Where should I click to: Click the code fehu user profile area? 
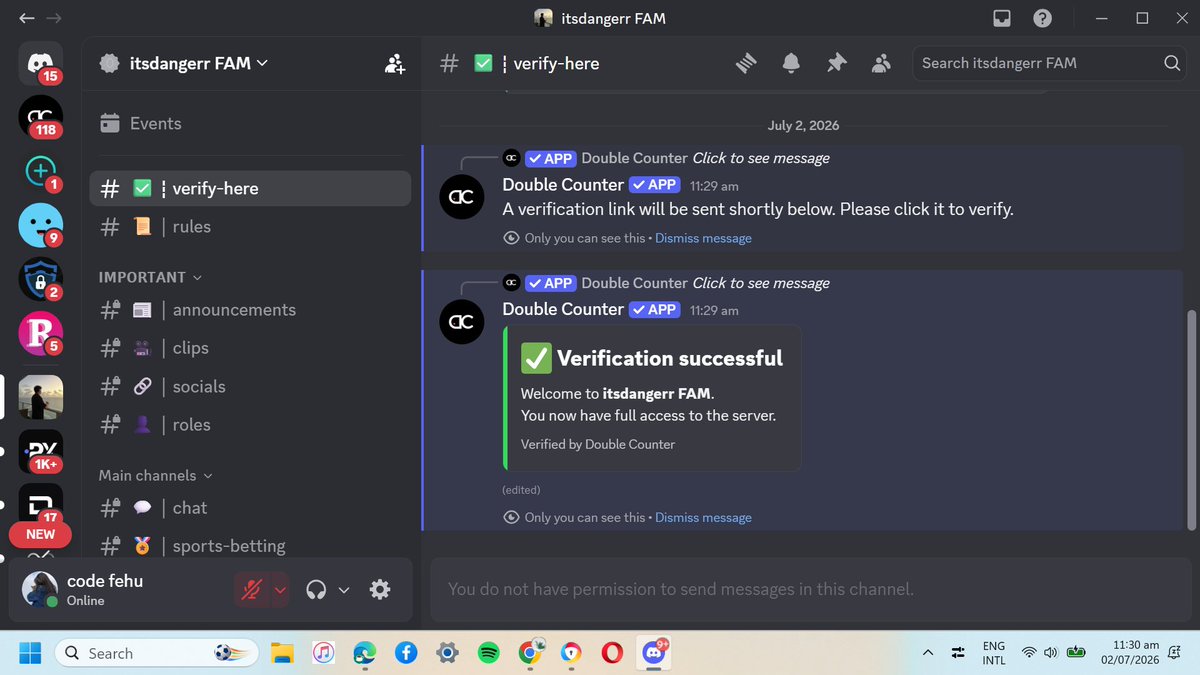(x=120, y=590)
